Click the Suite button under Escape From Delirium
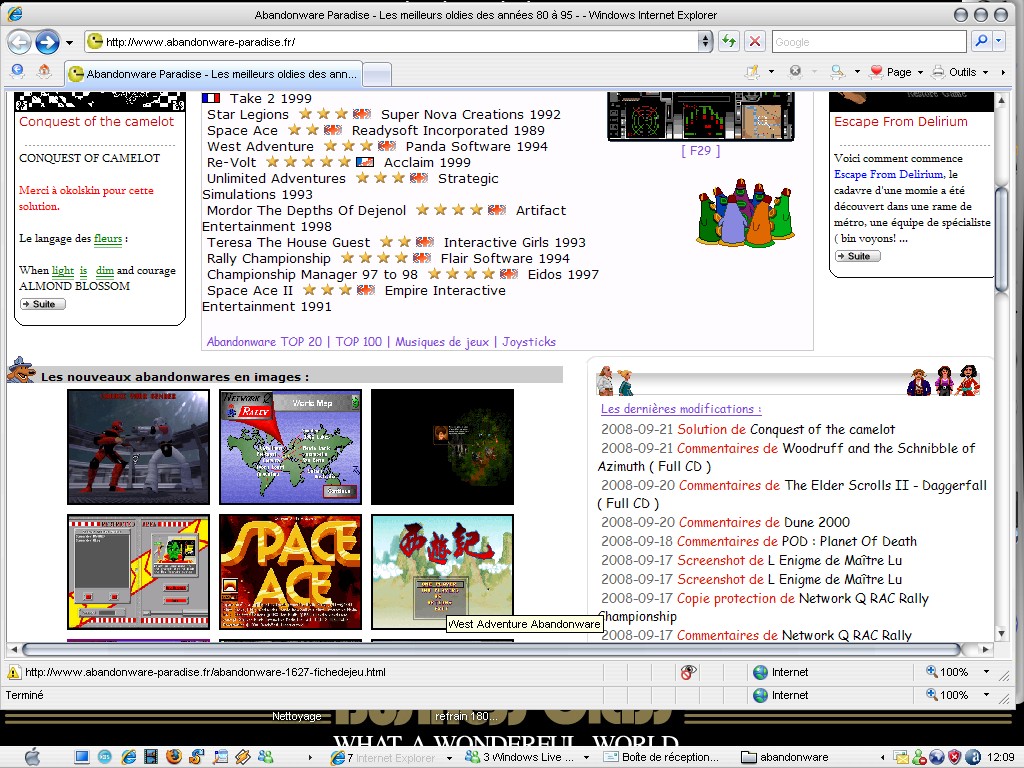The image size is (1024, 768). point(857,256)
